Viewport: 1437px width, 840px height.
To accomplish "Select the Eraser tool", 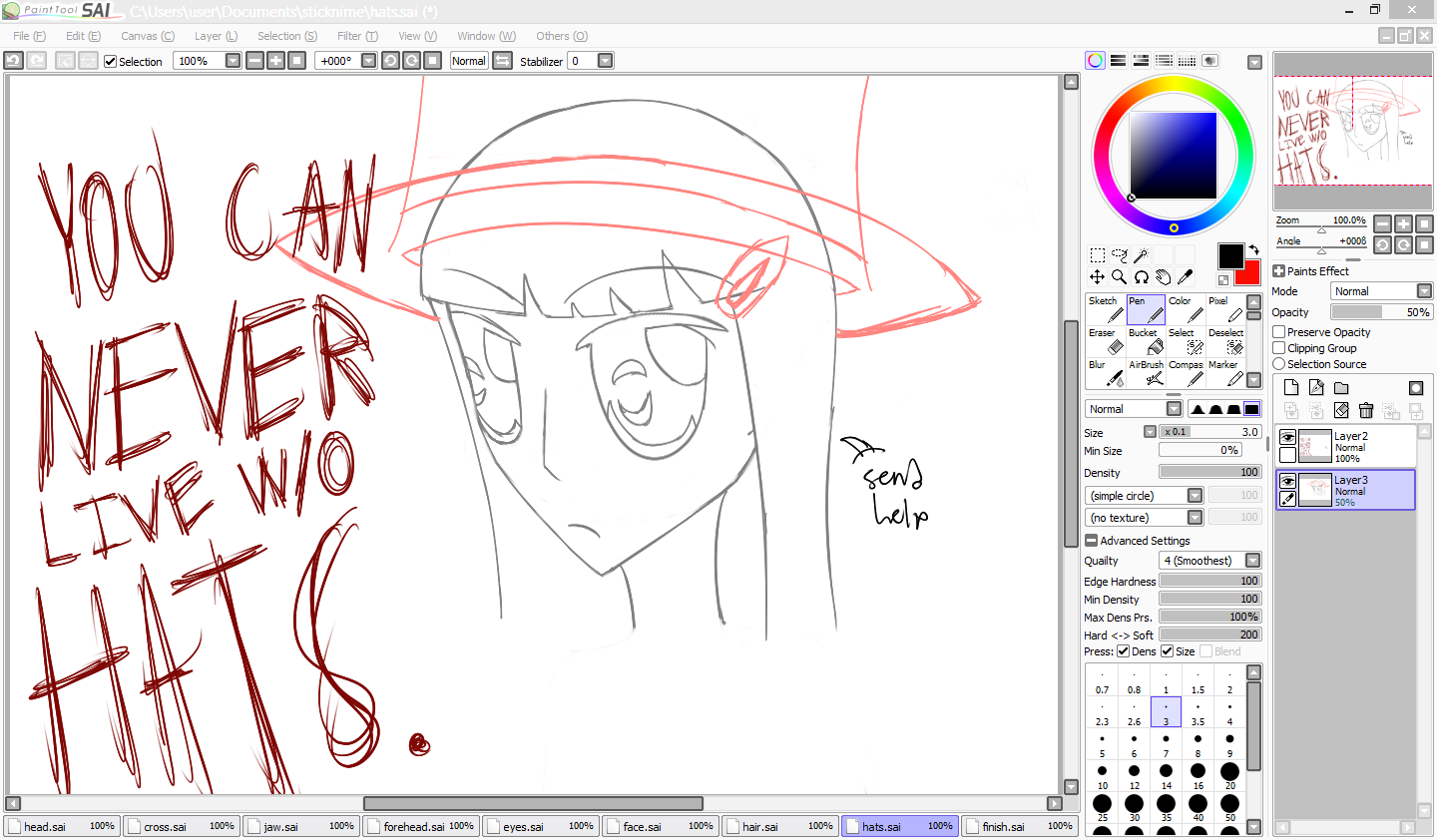I will [x=1105, y=341].
